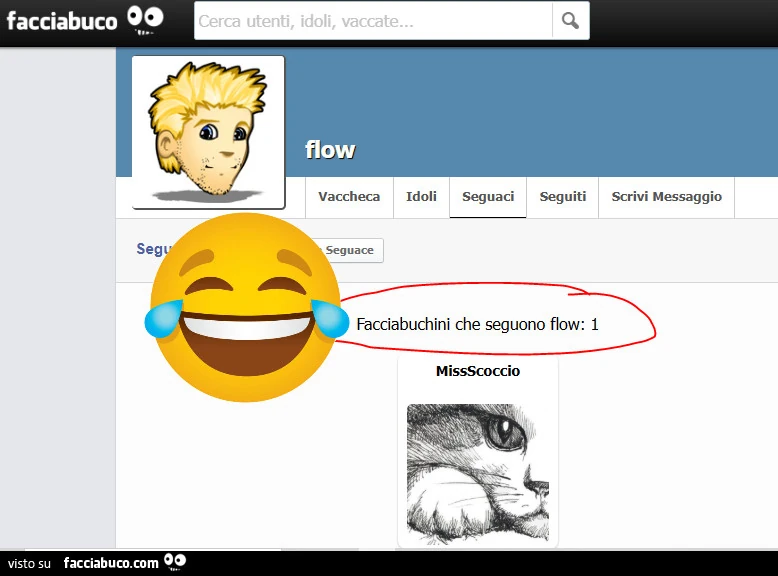The height and width of the screenshot is (576, 778).
Task: Click the flow profile name heading
Action: tap(330, 150)
